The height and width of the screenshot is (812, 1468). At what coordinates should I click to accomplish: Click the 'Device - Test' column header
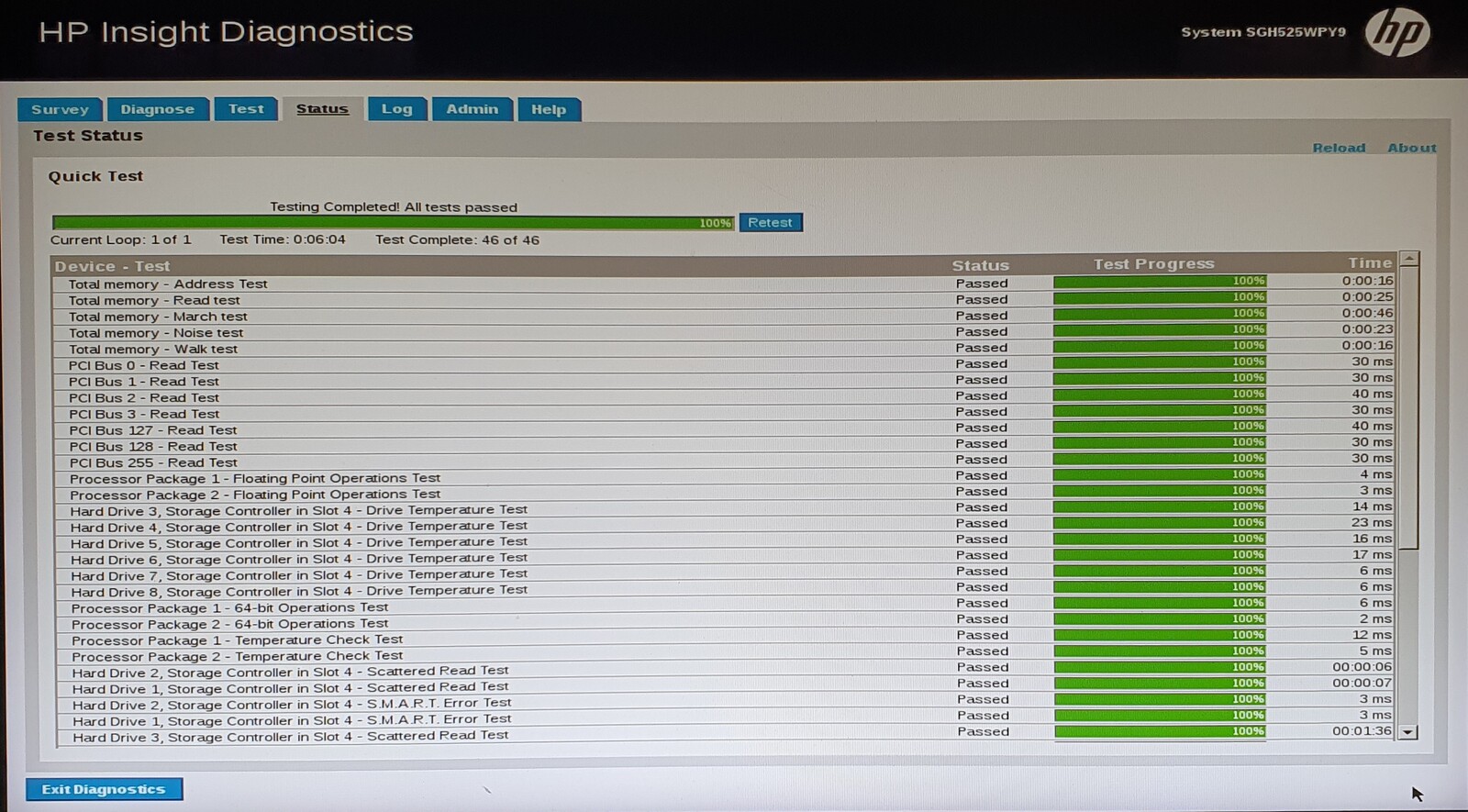point(112,266)
